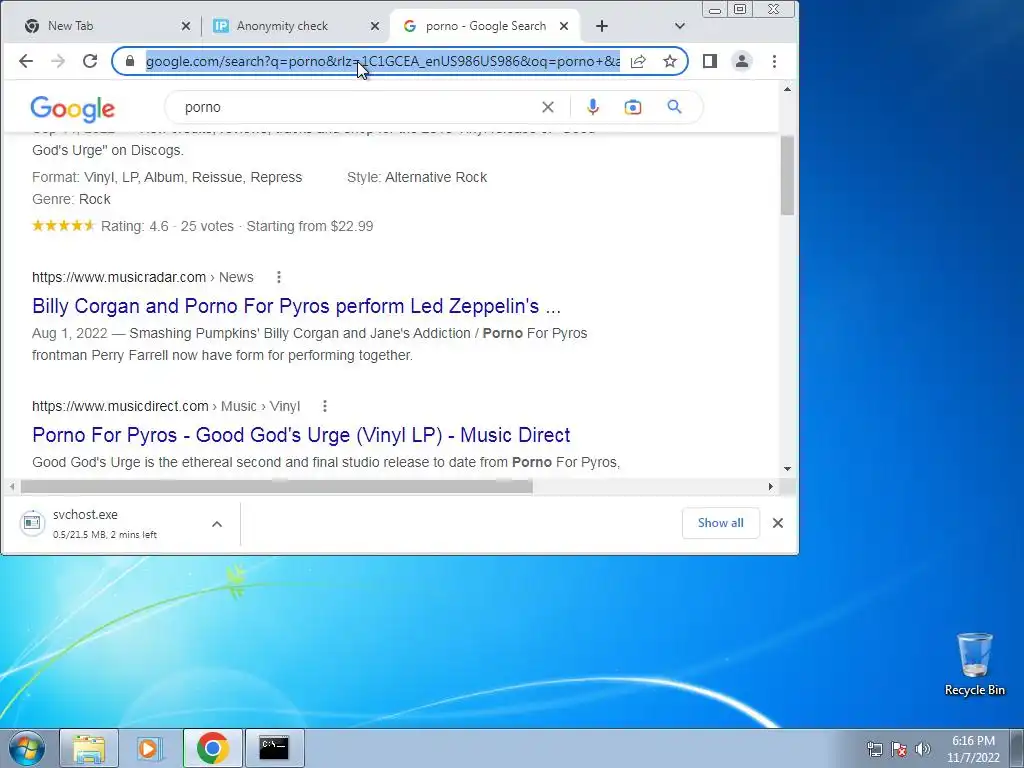Click the scroll up arrow
This screenshot has width=1024, height=768.
point(787,89)
